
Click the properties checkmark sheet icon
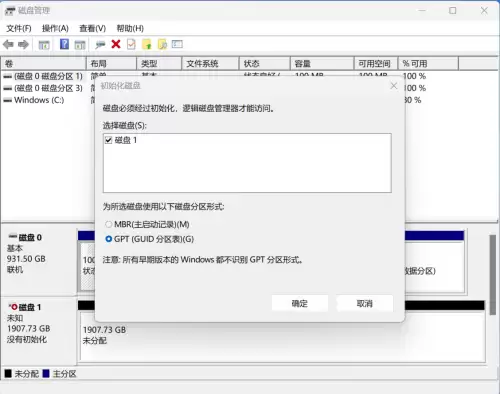(x=131, y=44)
